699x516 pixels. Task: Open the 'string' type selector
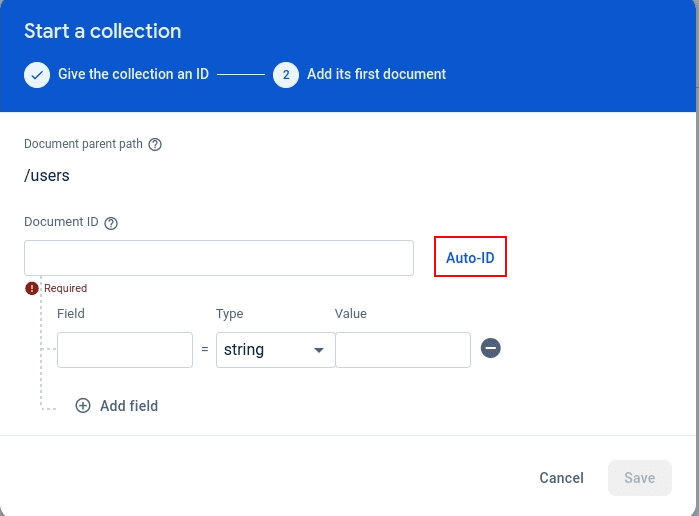262,350
